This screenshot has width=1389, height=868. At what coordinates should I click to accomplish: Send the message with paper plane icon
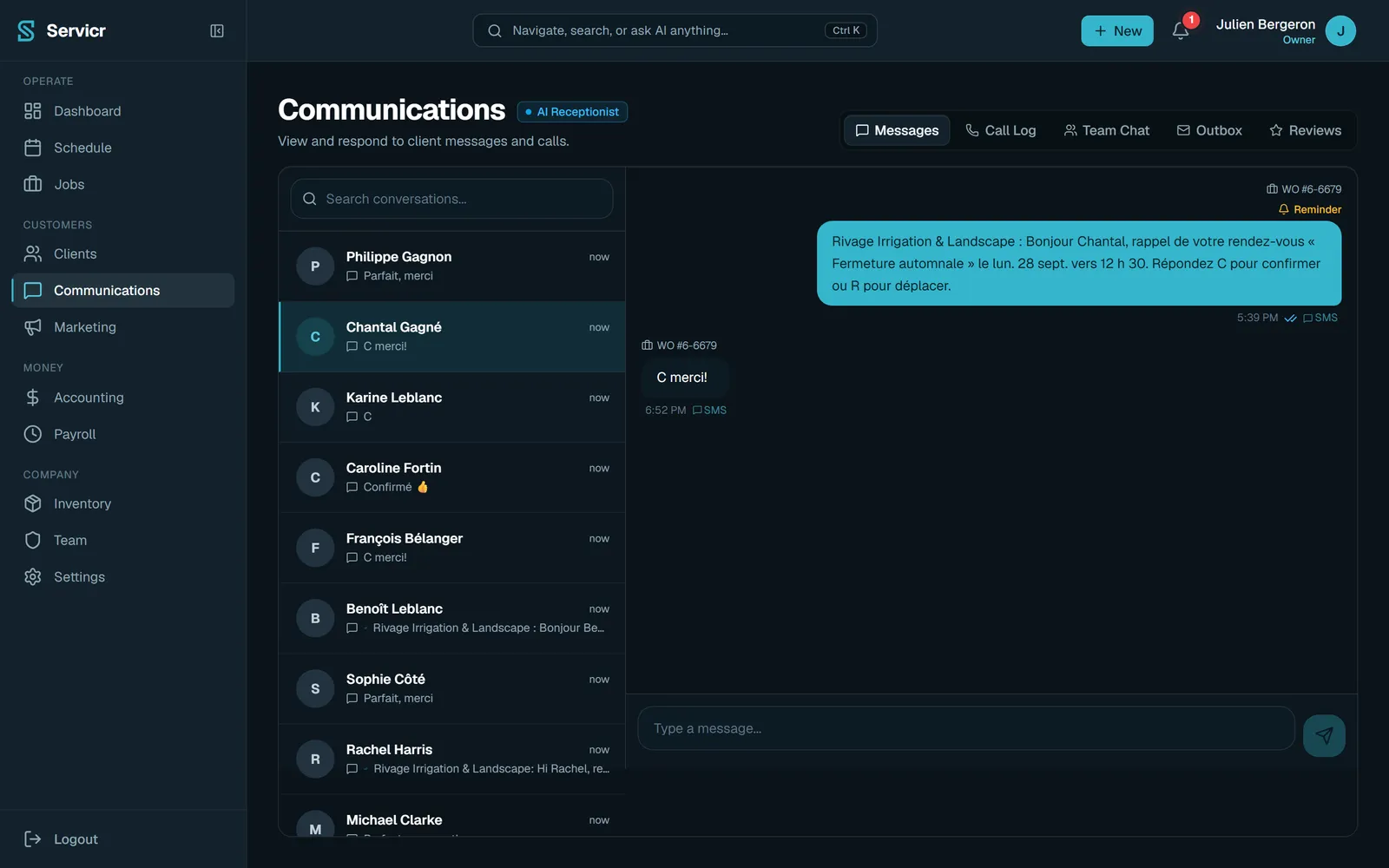click(x=1324, y=735)
